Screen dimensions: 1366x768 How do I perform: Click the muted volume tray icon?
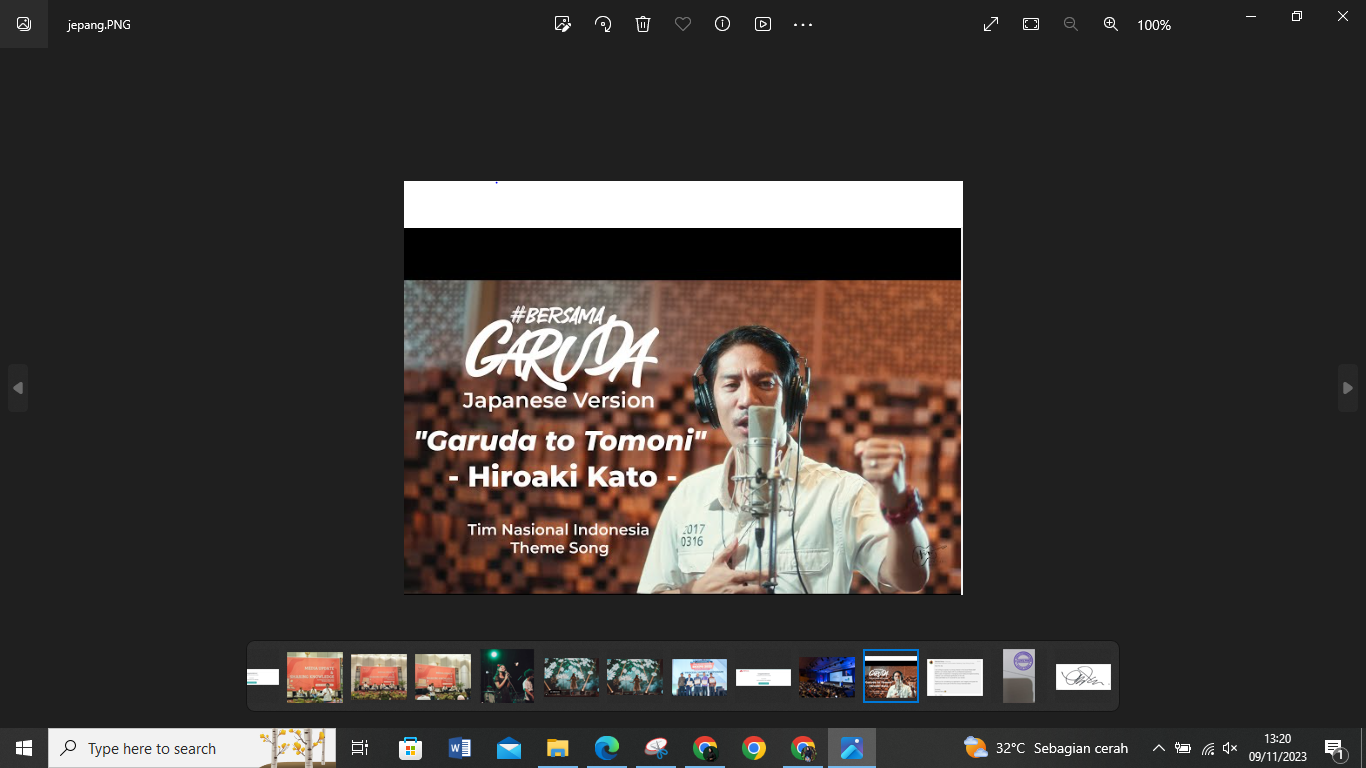(x=1231, y=748)
